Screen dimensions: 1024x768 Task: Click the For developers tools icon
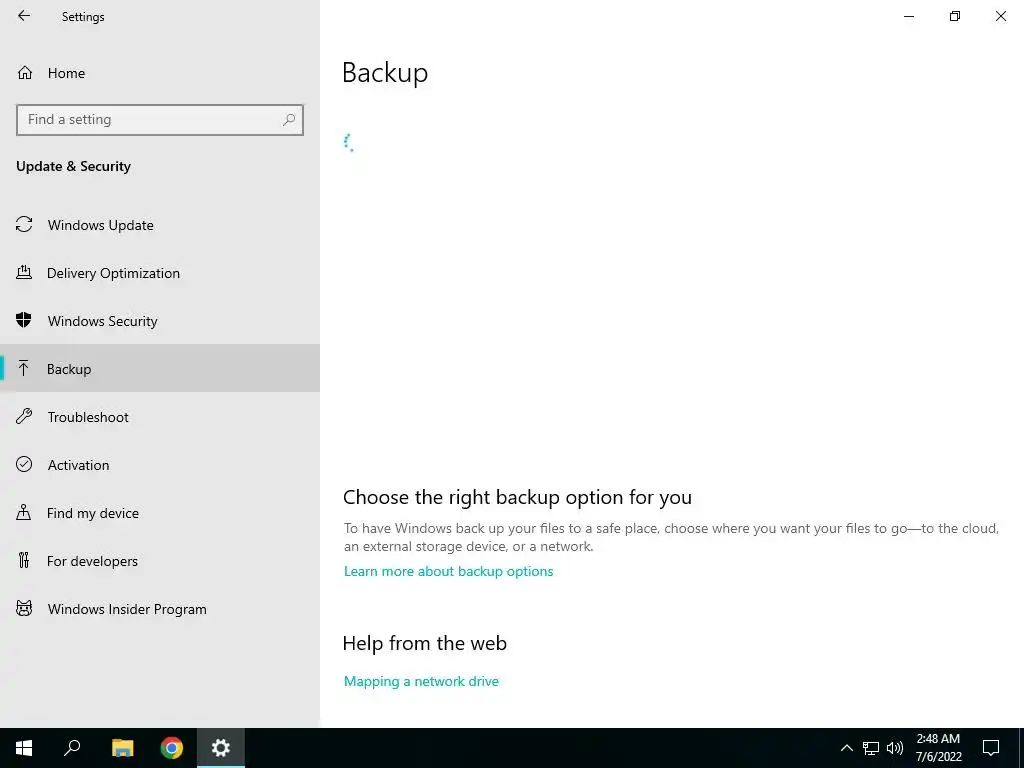pos(24,560)
